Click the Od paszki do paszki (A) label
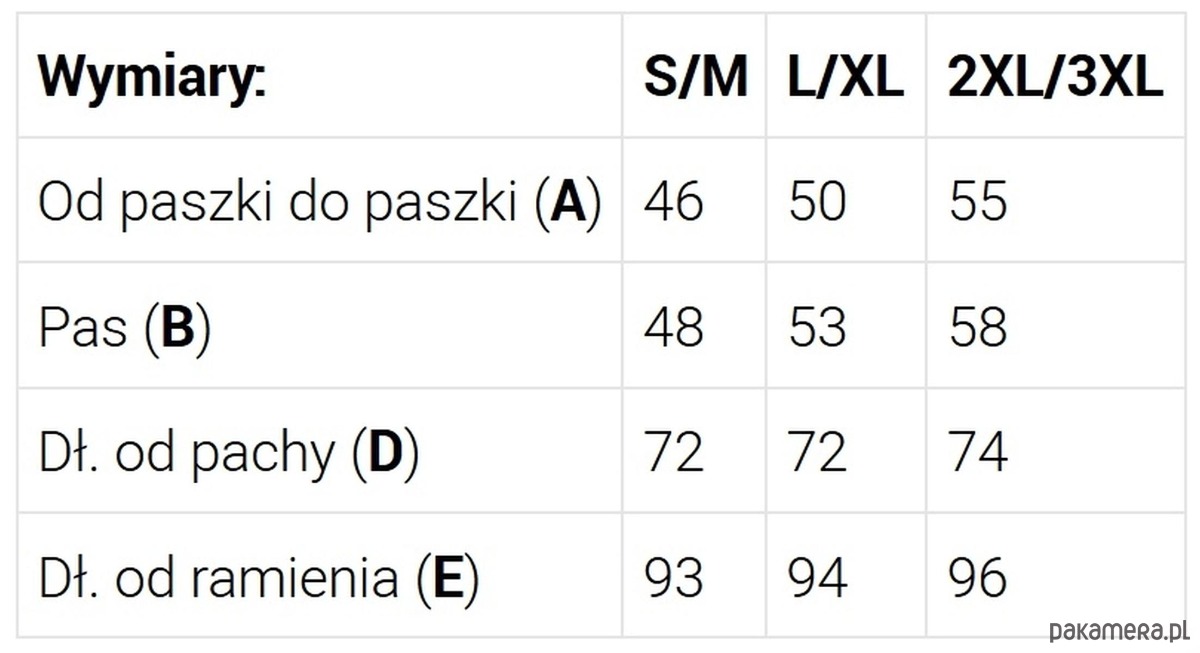Screen dimensions: 1200x653 point(320,202)
